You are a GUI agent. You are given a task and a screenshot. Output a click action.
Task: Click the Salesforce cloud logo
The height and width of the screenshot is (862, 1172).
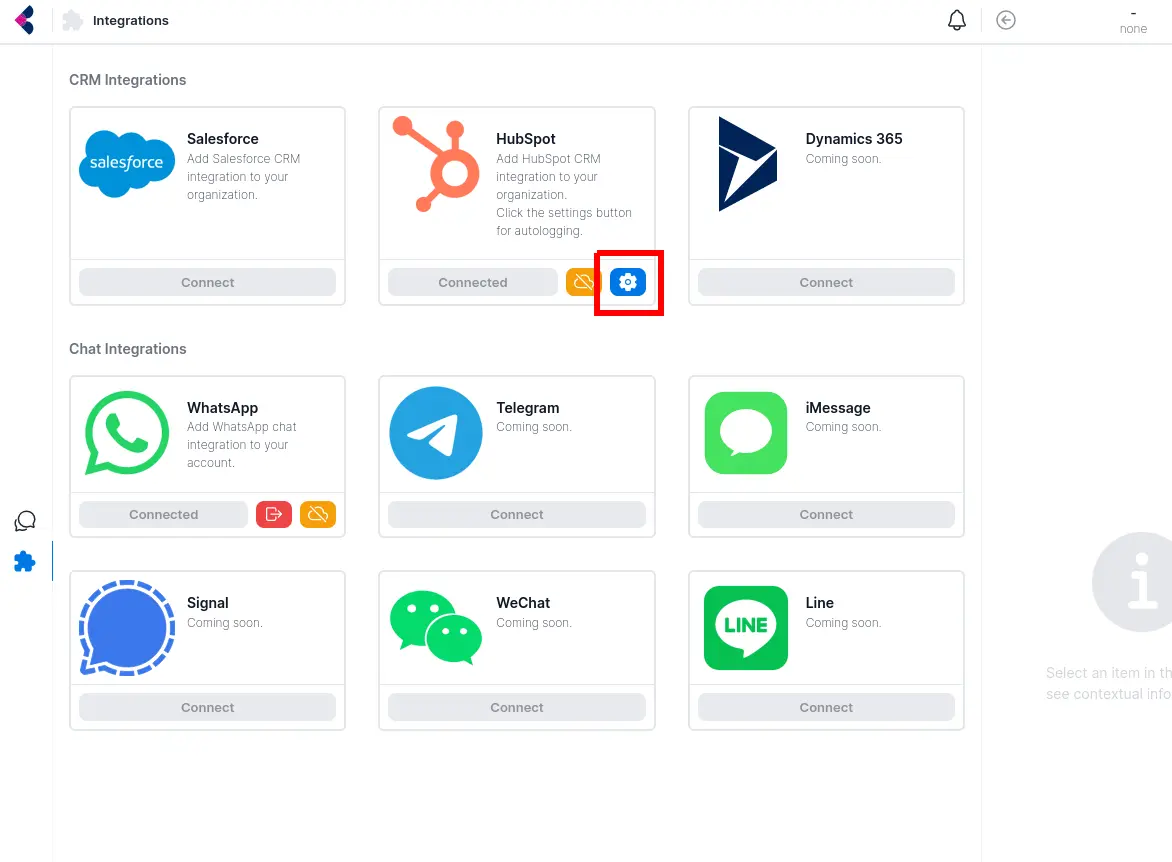[127, 163]
